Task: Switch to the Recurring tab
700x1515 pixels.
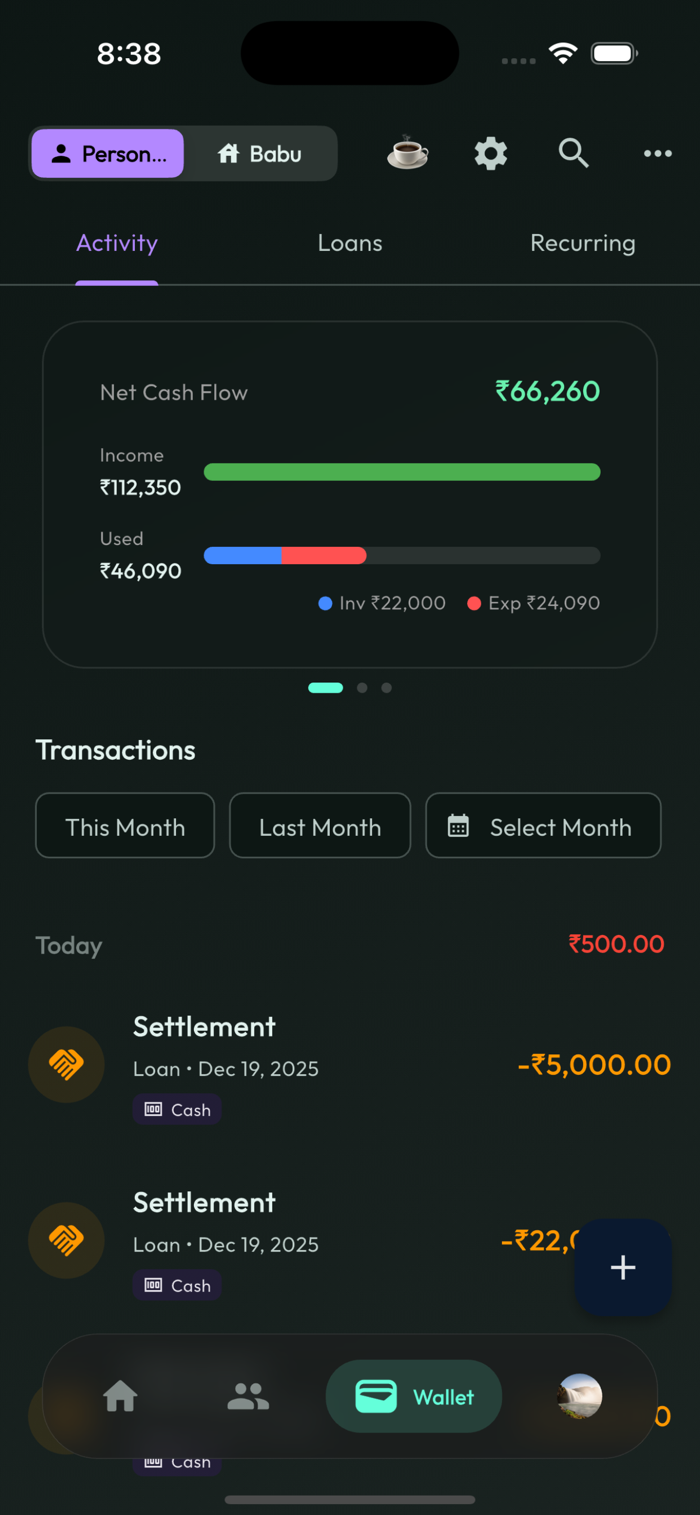Action: coord(582,243)
